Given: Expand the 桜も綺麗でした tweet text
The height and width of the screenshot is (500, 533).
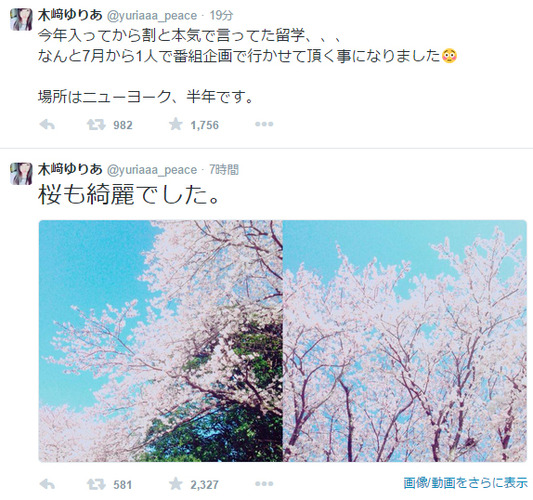Looking at the screenshot, I should click(129, 195).
